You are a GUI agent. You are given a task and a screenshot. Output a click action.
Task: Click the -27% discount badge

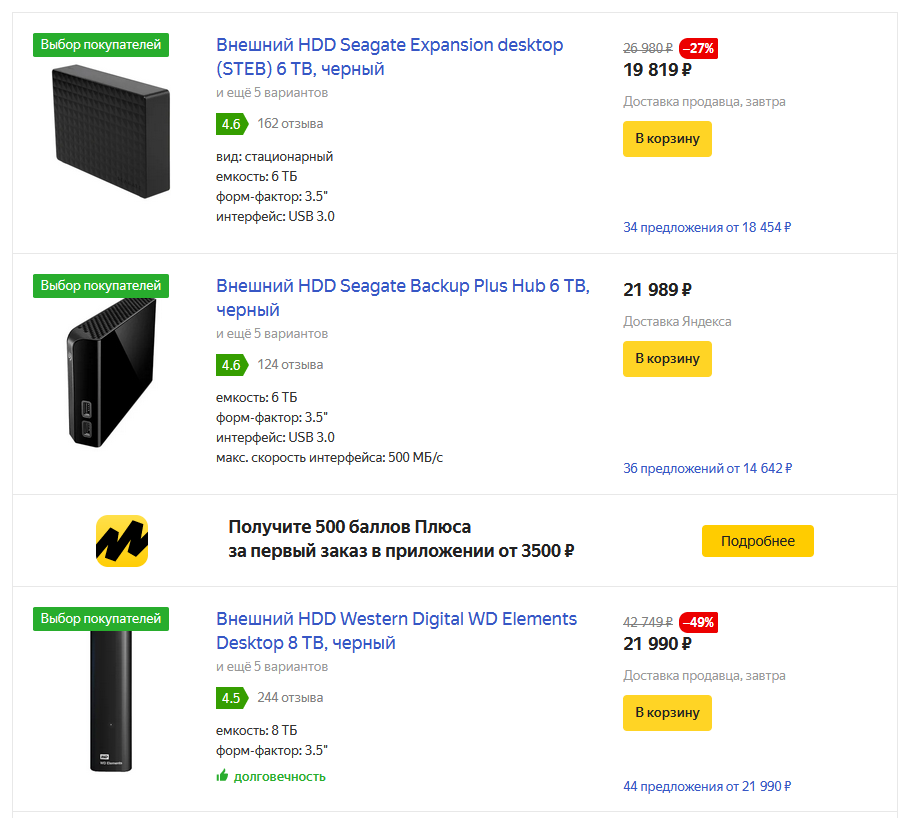[698, 48]
